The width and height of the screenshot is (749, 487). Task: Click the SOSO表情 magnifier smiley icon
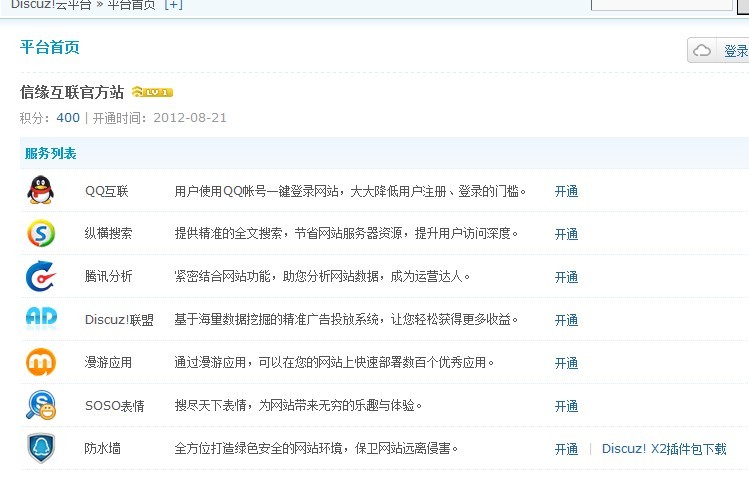pos(41,405)
